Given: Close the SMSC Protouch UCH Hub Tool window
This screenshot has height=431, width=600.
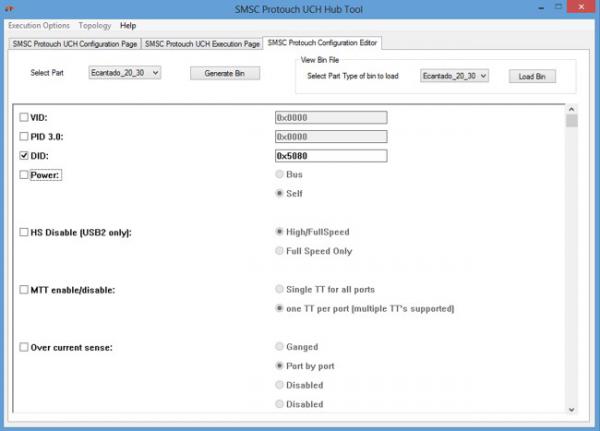Looking at the screenshot, I should click(581, 7).
